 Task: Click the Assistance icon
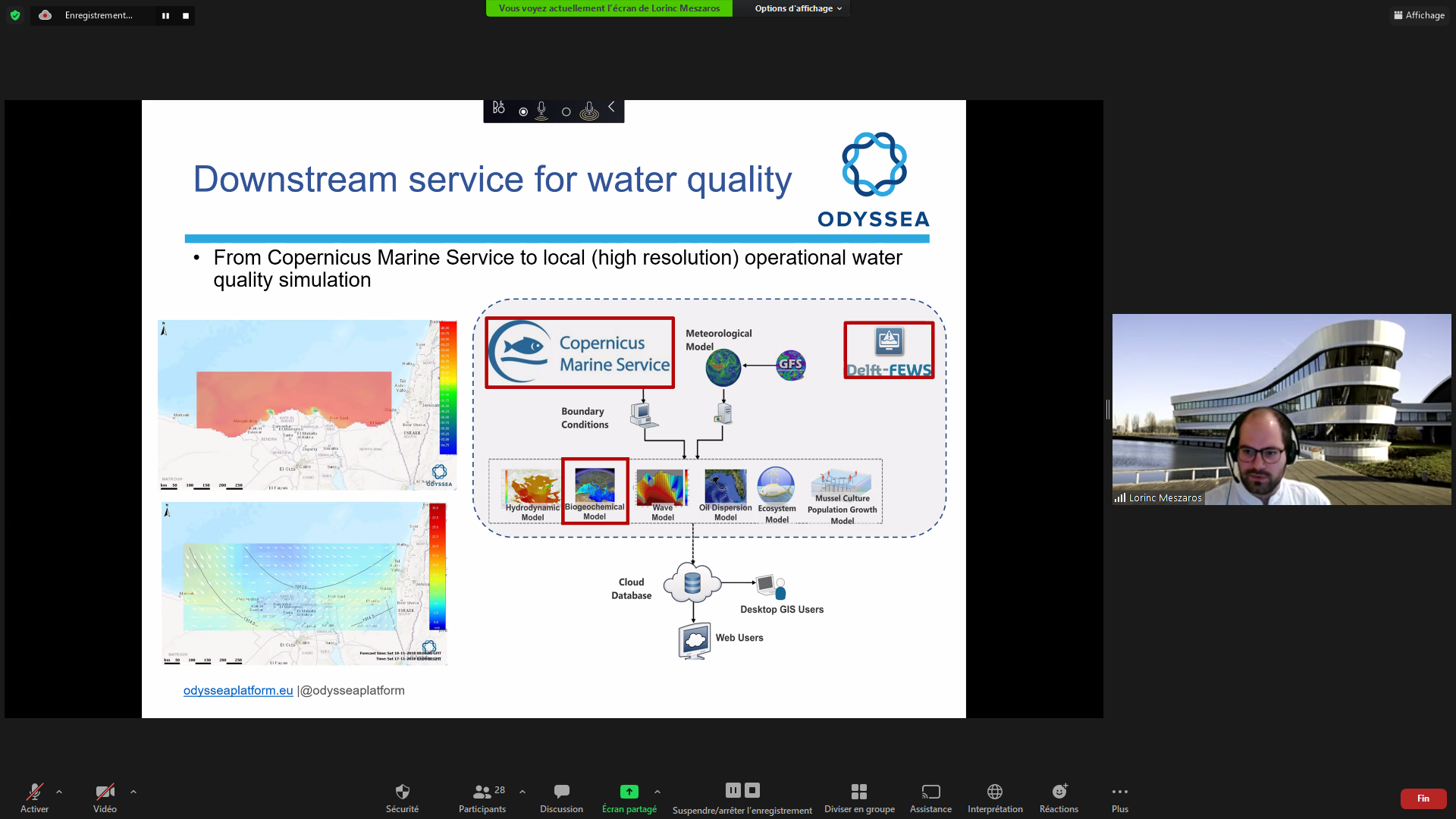930,792
